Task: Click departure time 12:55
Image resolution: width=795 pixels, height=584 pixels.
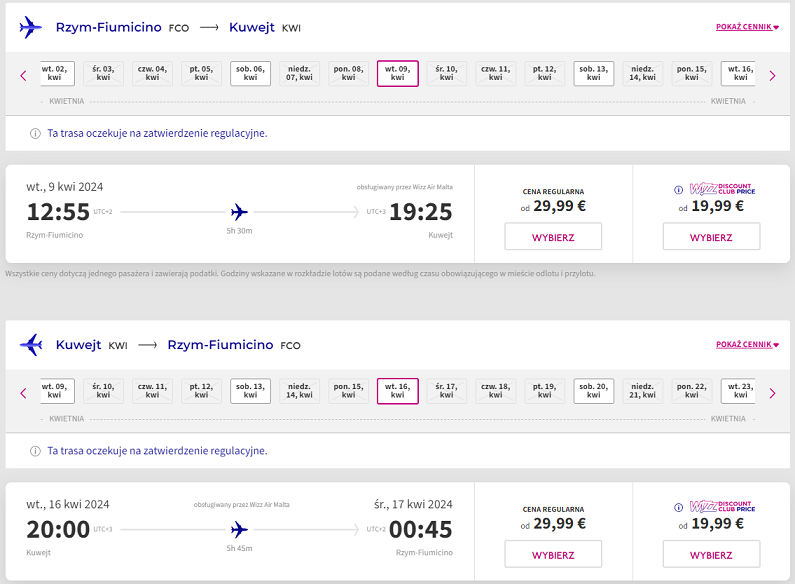Action: click(58, 212)
